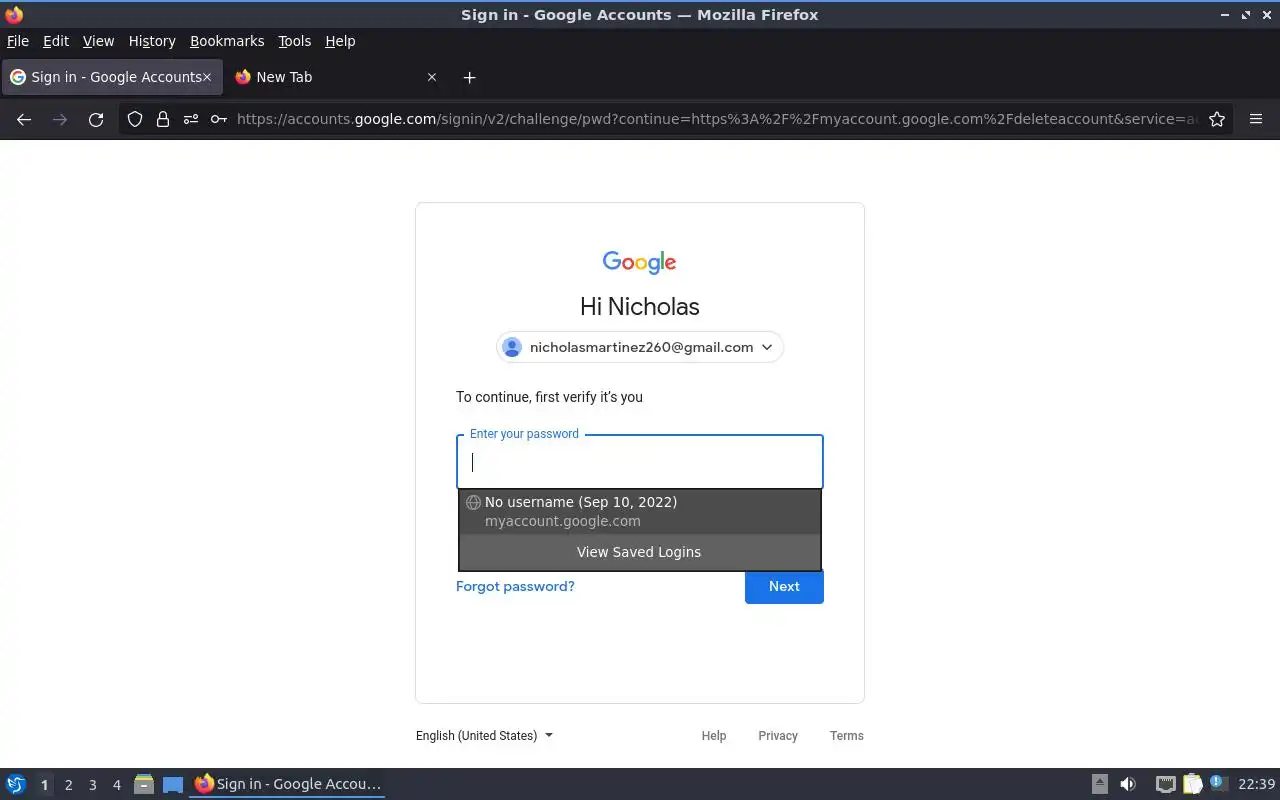Open the network tray icon
The image size is (1280, 800).
(x=1165, y=784)
